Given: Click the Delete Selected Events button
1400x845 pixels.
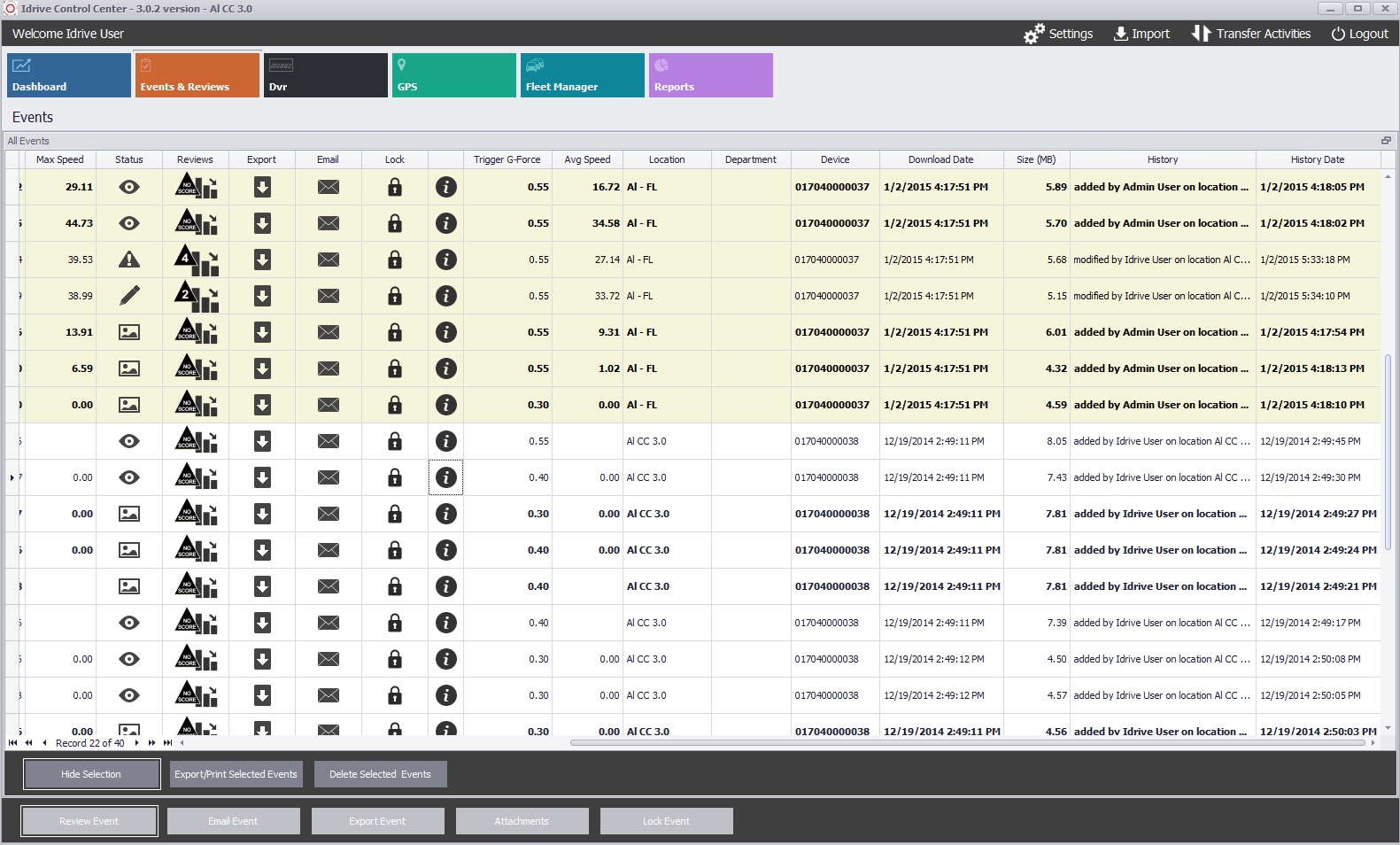Looking at the screenshot, I should click(380, 774).
